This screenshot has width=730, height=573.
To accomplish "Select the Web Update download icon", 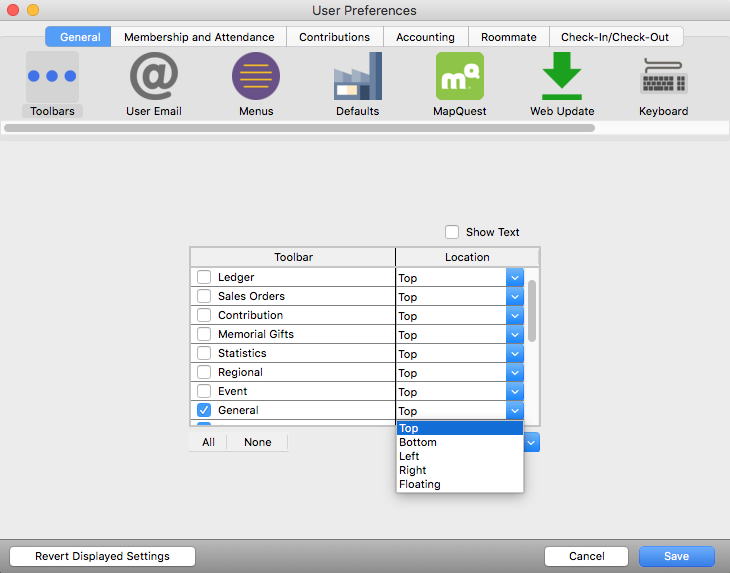I will click(562, 78).
